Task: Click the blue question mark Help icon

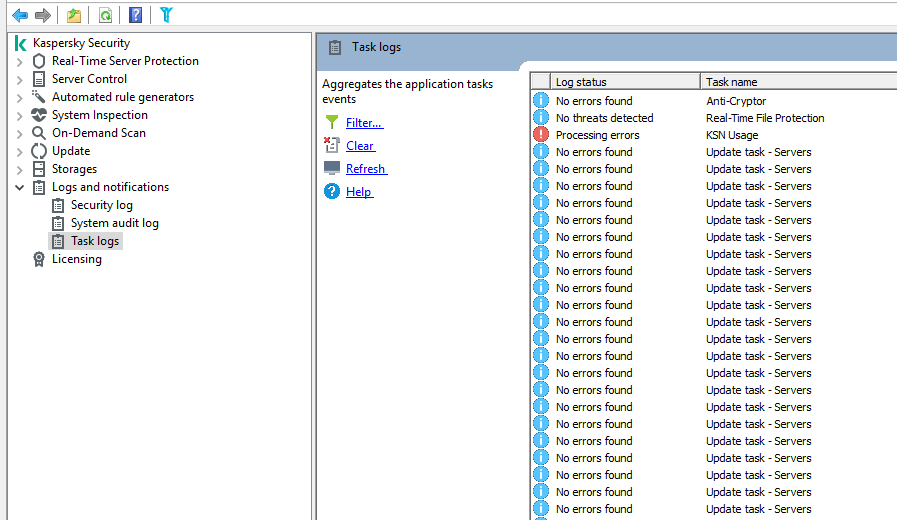Action: coord(332,191)
